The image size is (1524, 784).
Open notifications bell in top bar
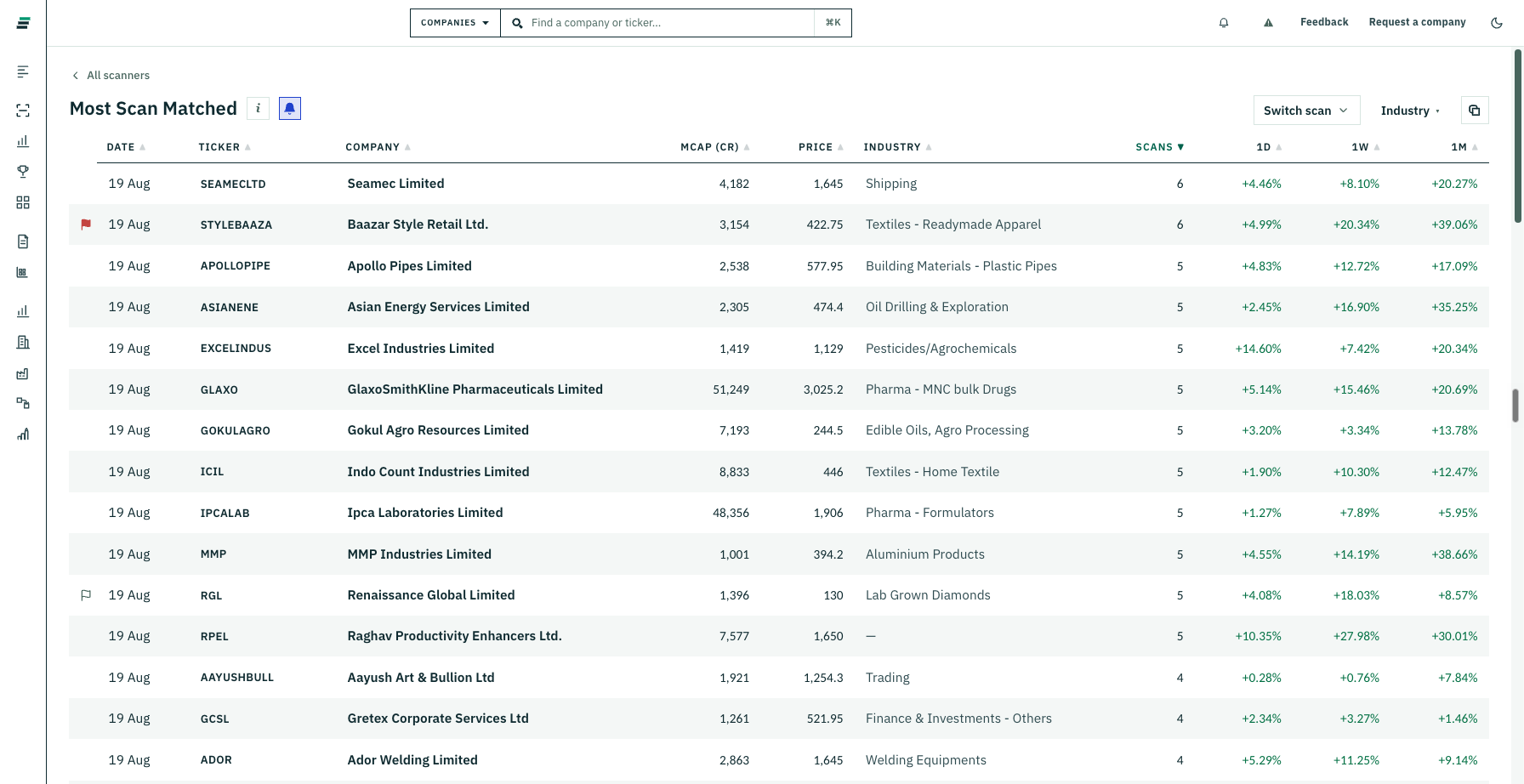(x=1224, y=23)
